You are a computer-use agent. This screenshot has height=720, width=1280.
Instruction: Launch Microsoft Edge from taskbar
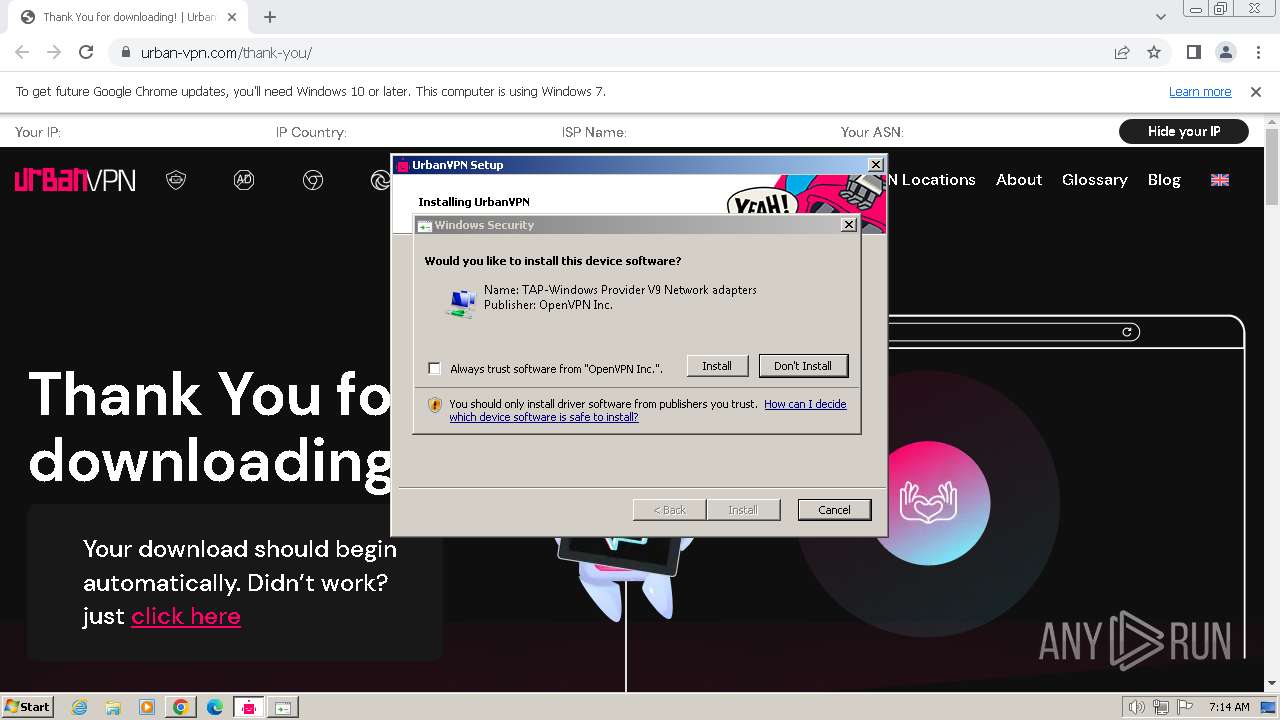point(215,707)
